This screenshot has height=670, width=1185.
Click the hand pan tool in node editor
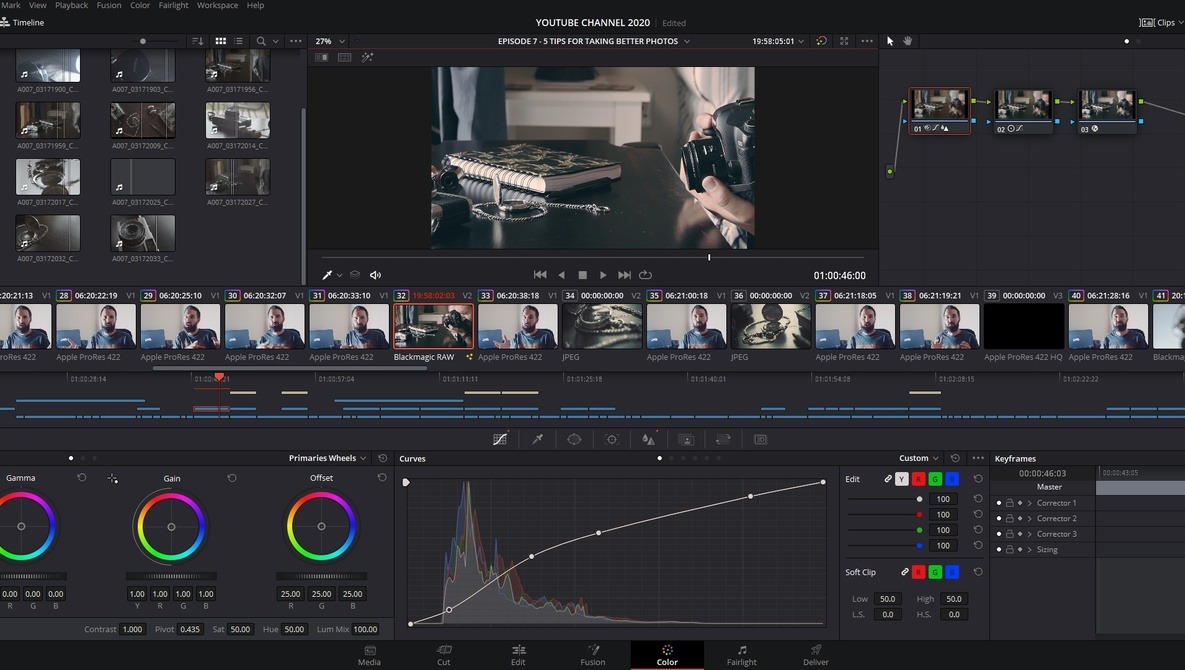click(908, 41)
